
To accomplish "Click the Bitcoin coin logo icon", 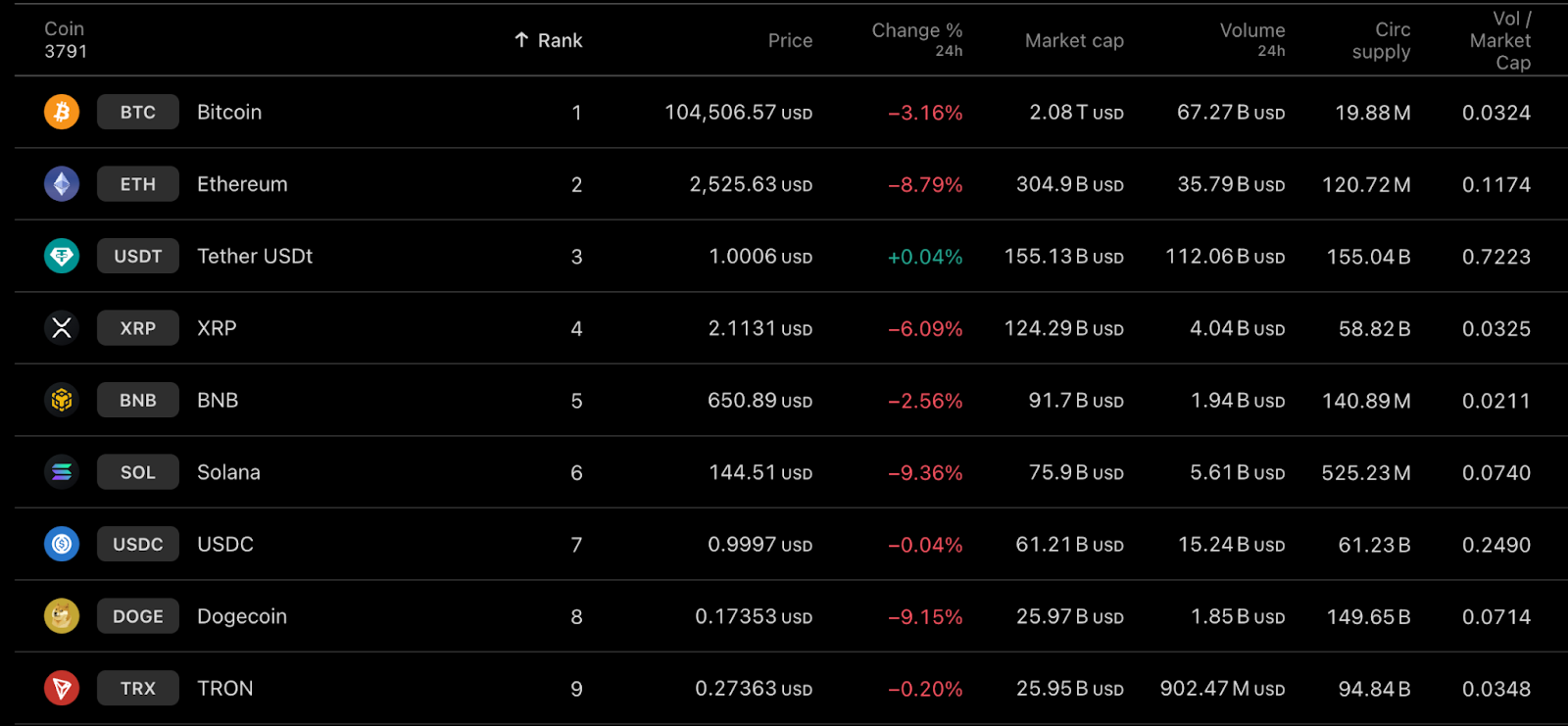I will (x=62, y=112).
